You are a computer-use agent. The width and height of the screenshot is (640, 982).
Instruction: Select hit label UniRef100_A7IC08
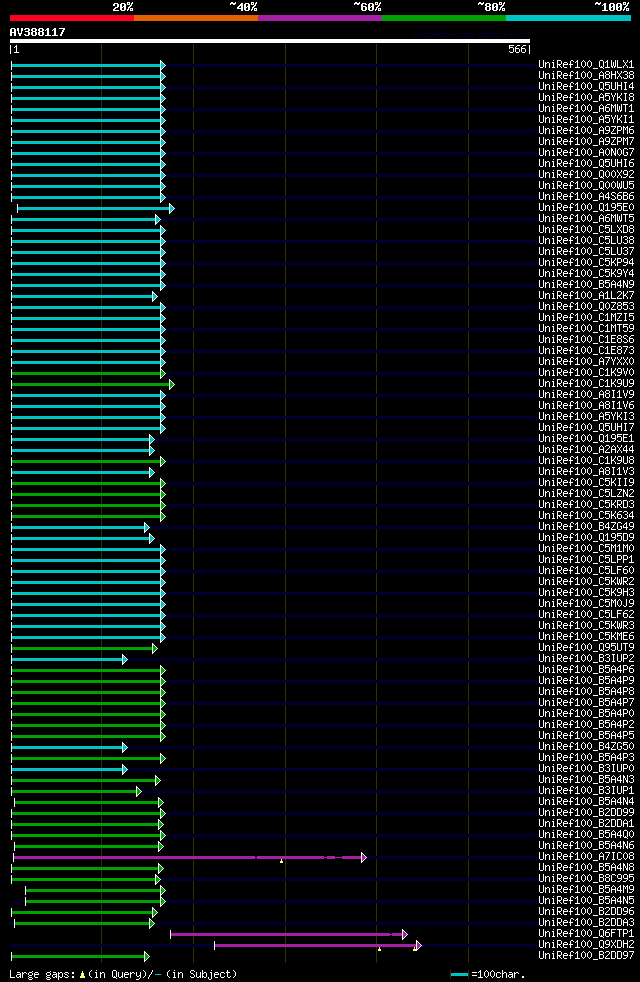coord(586,856)
